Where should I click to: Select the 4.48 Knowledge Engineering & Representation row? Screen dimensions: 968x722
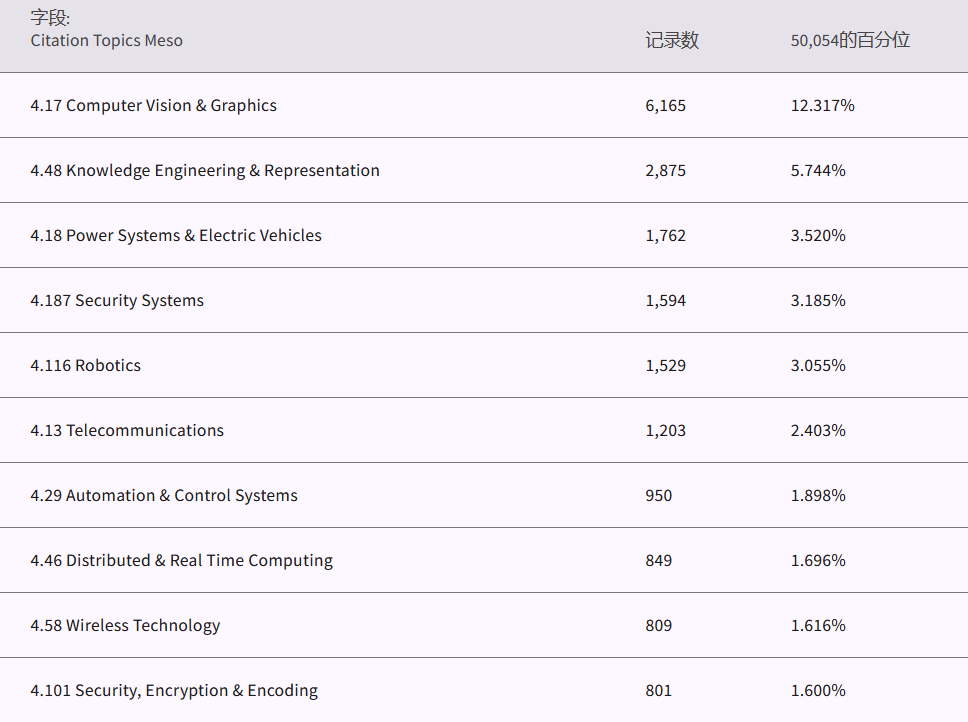(x=205, y=171)
